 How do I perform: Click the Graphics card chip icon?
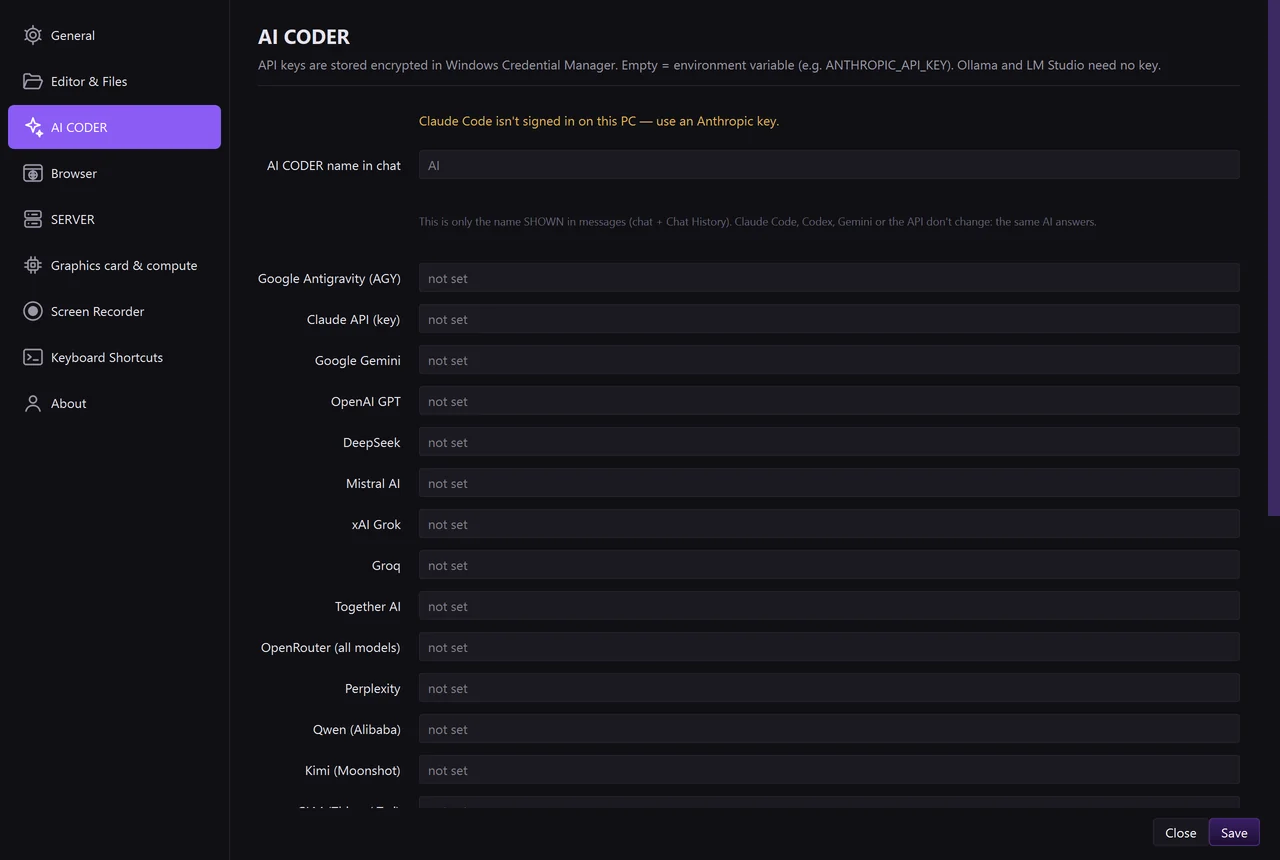pos(33,265)
